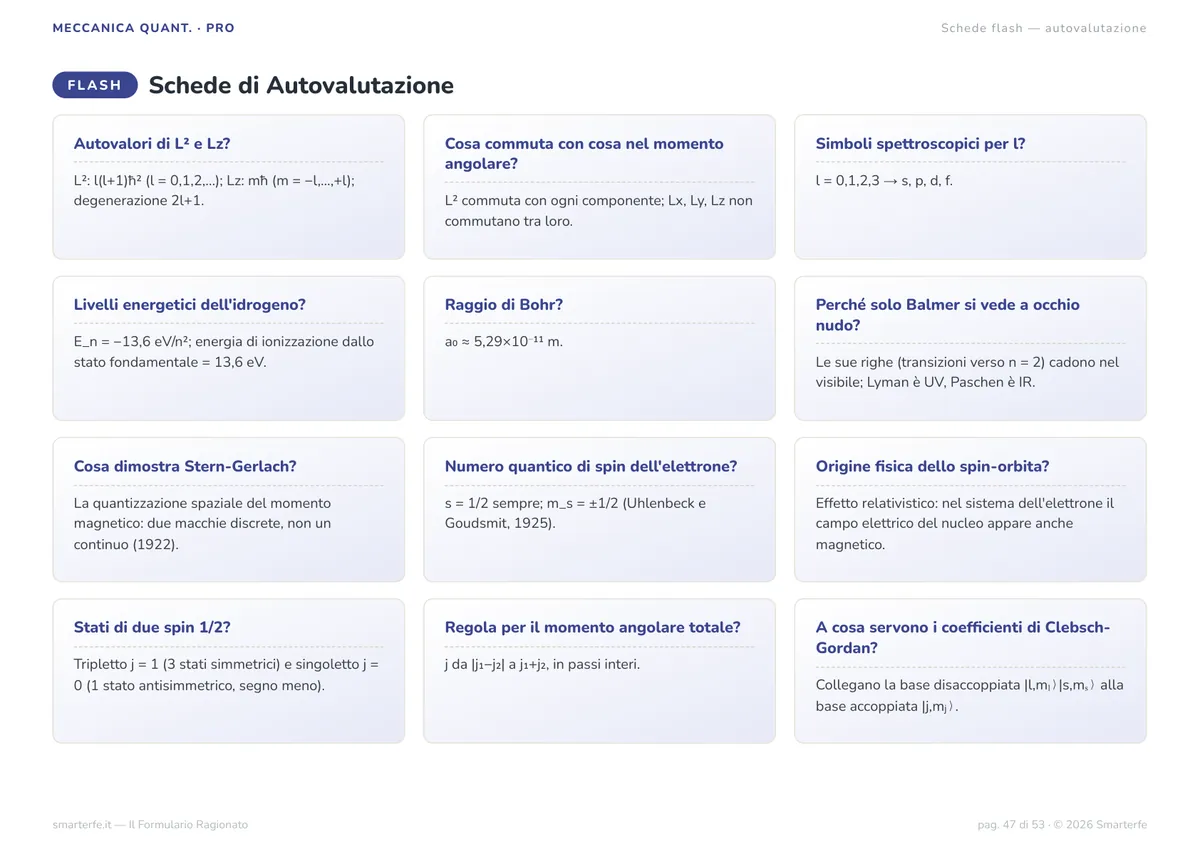1200x849 pixels.
Task: Click the FLASH badge beside the title
Action: click(x=95, y=85)
